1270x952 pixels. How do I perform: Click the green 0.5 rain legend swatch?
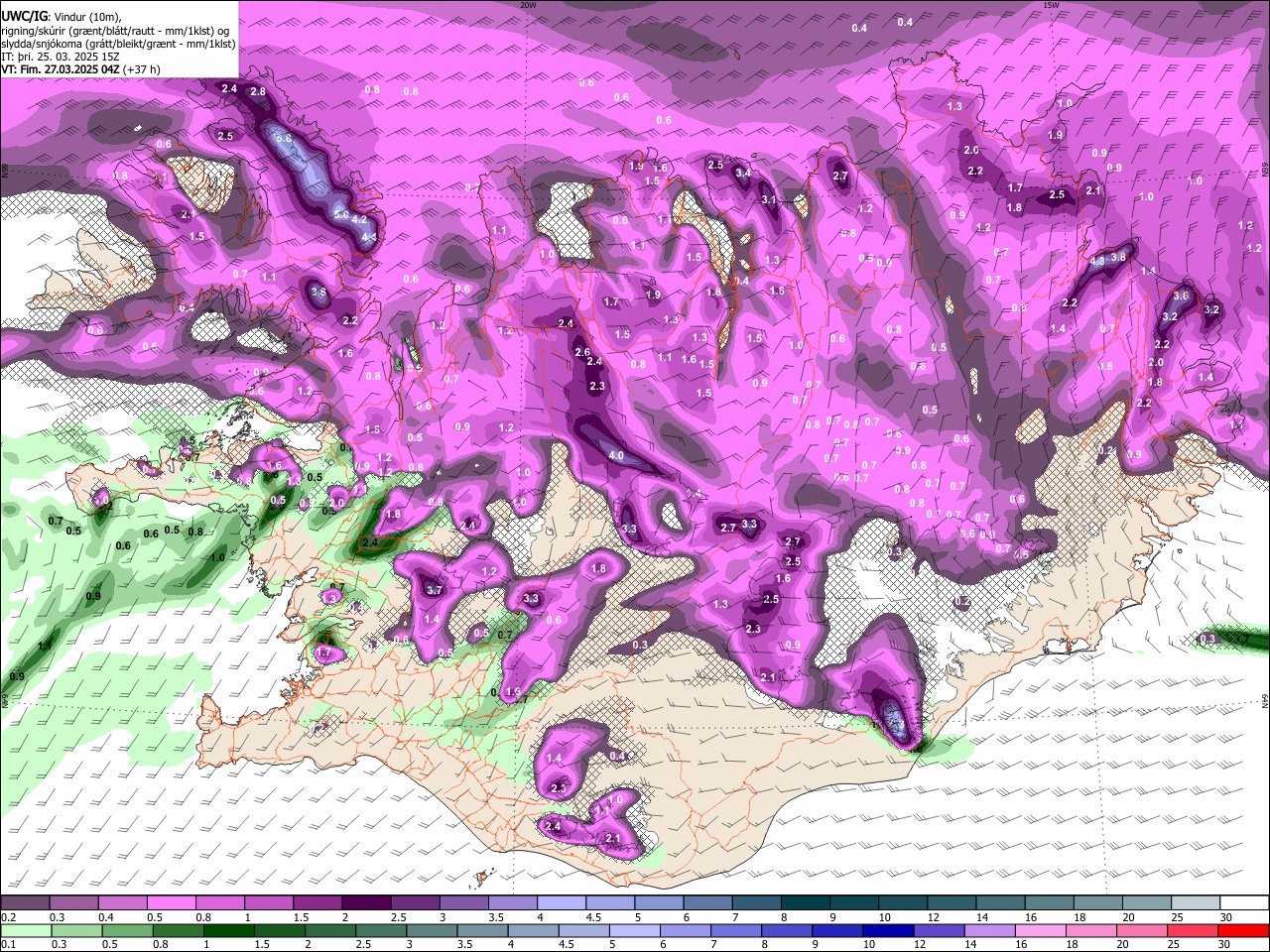[127, 930]
